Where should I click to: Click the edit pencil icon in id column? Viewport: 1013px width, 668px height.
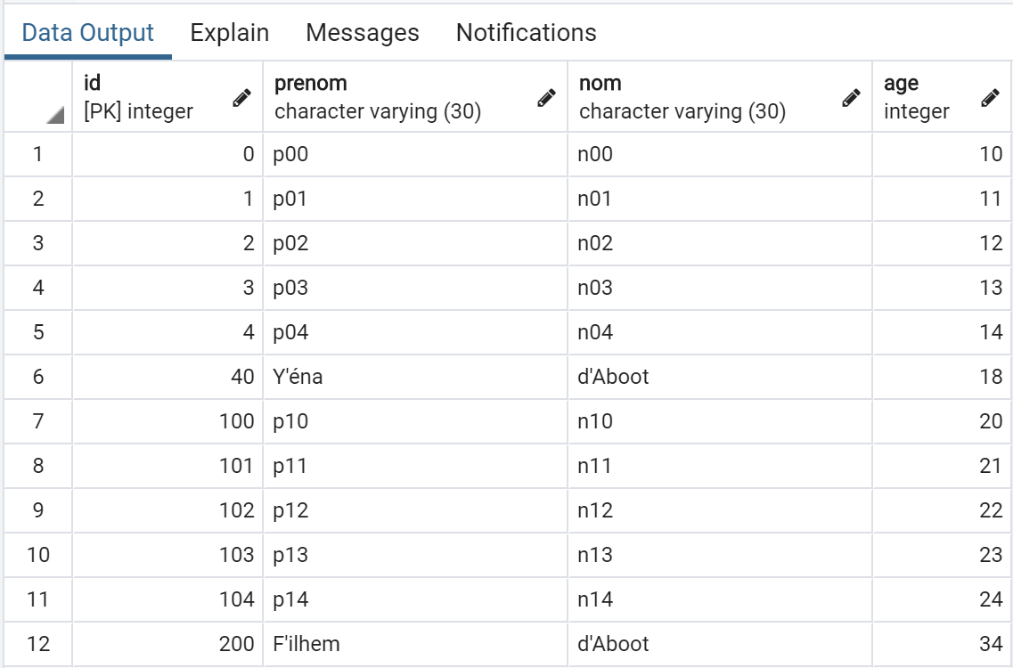click(241, 98)
